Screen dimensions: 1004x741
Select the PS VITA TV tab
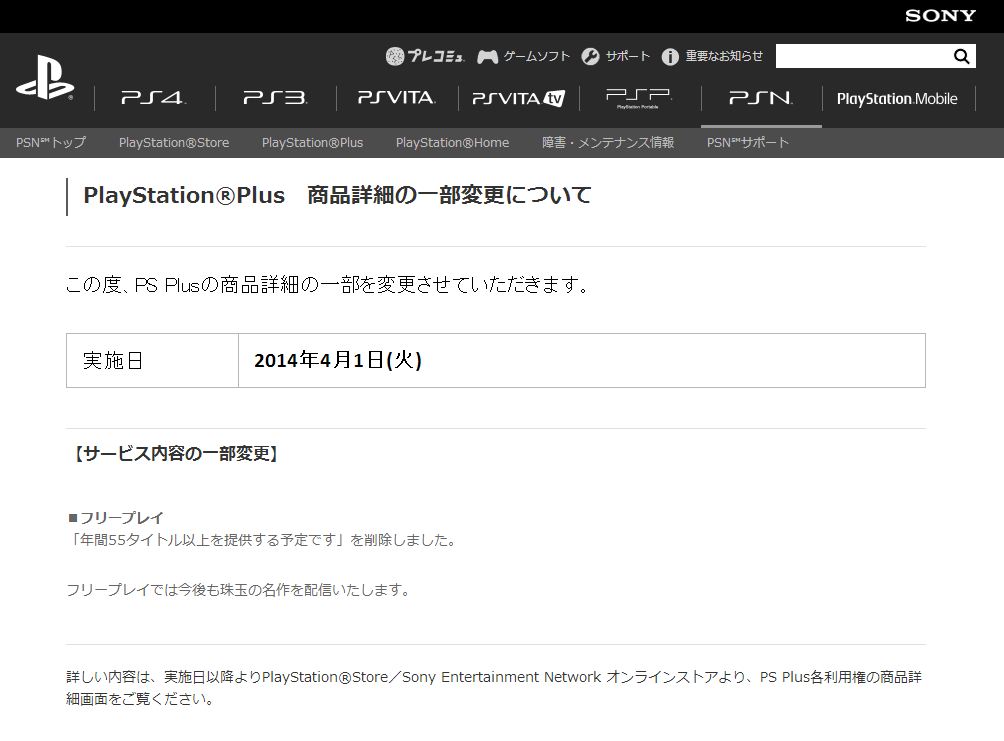click(518, 98)
